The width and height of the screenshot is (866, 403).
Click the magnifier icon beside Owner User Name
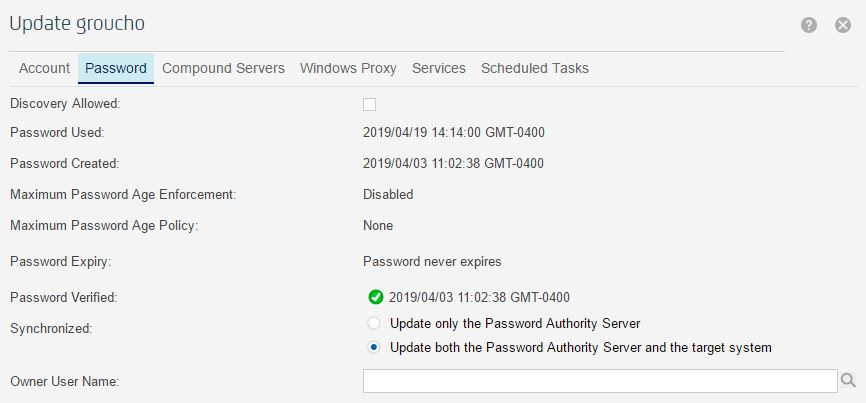coord(848,380)
